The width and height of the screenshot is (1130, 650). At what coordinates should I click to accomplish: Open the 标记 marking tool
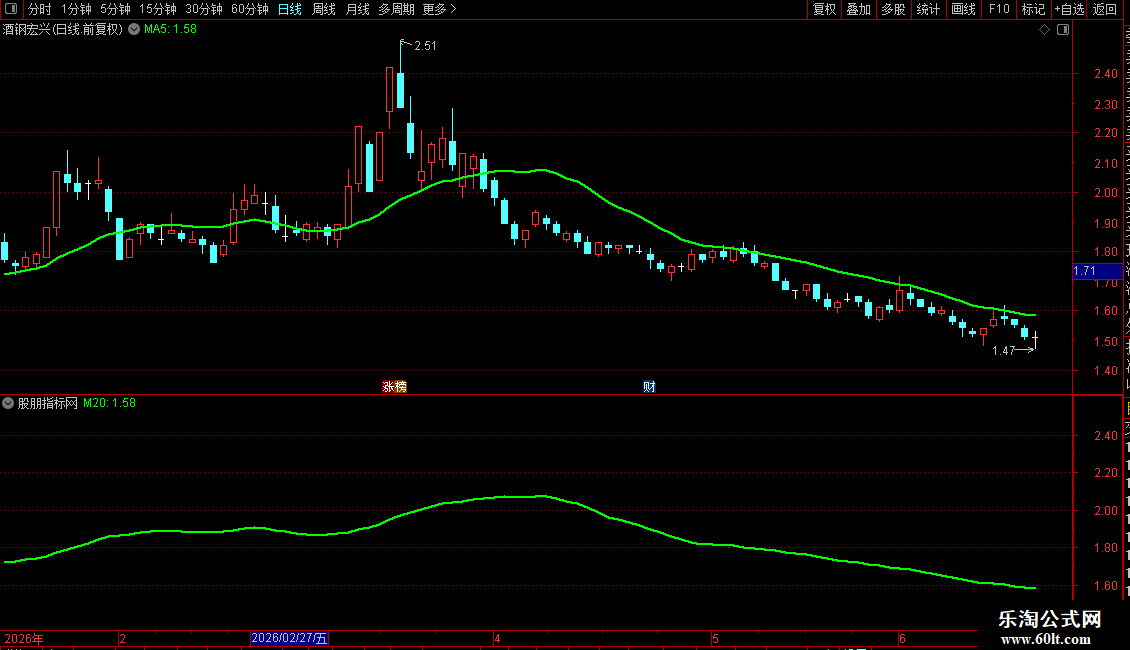[x=1033, y=9]
